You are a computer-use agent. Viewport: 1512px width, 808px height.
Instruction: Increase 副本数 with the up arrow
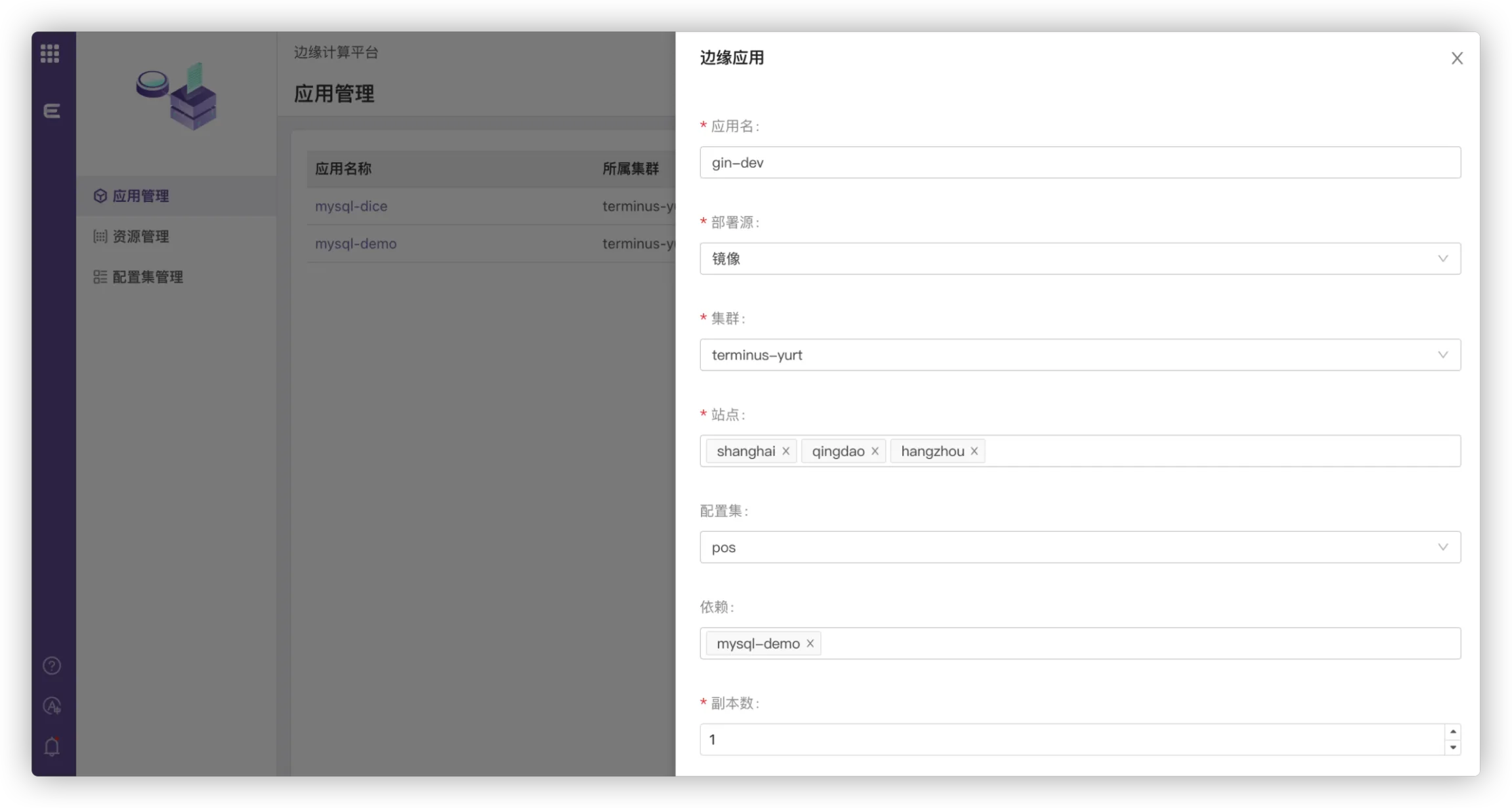pyautogui.click(x=1452, y=732)
